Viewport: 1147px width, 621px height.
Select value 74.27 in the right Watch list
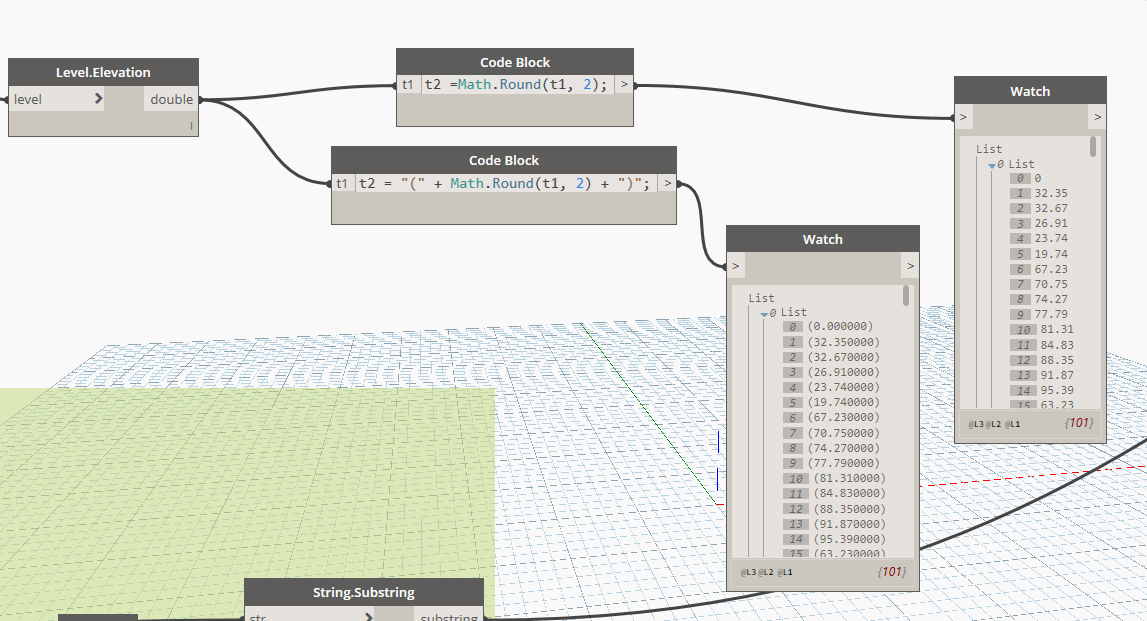(x=1050, y=299)
